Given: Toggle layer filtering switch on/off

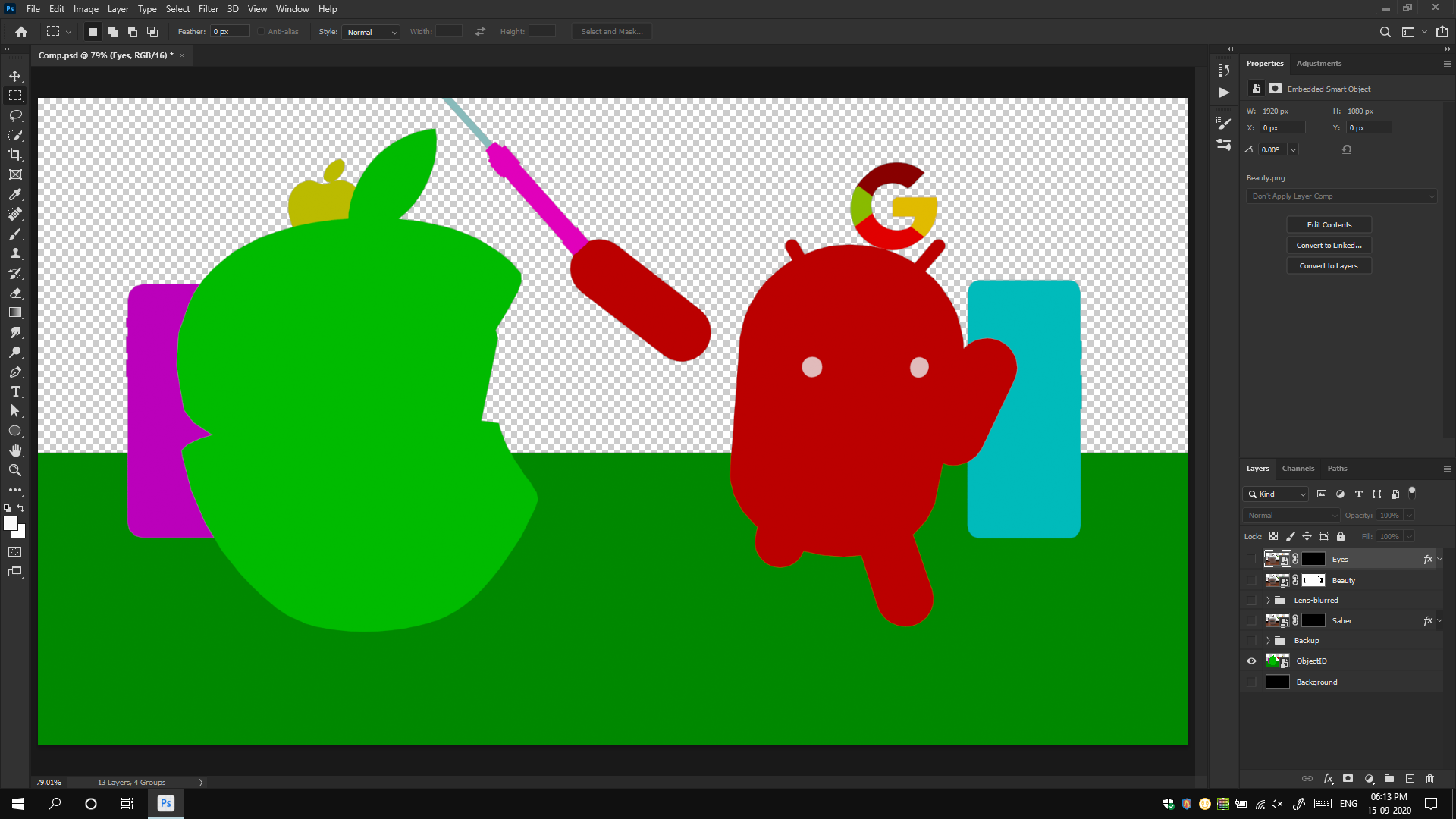Looking at the screenshot, I should point(1412,493).
